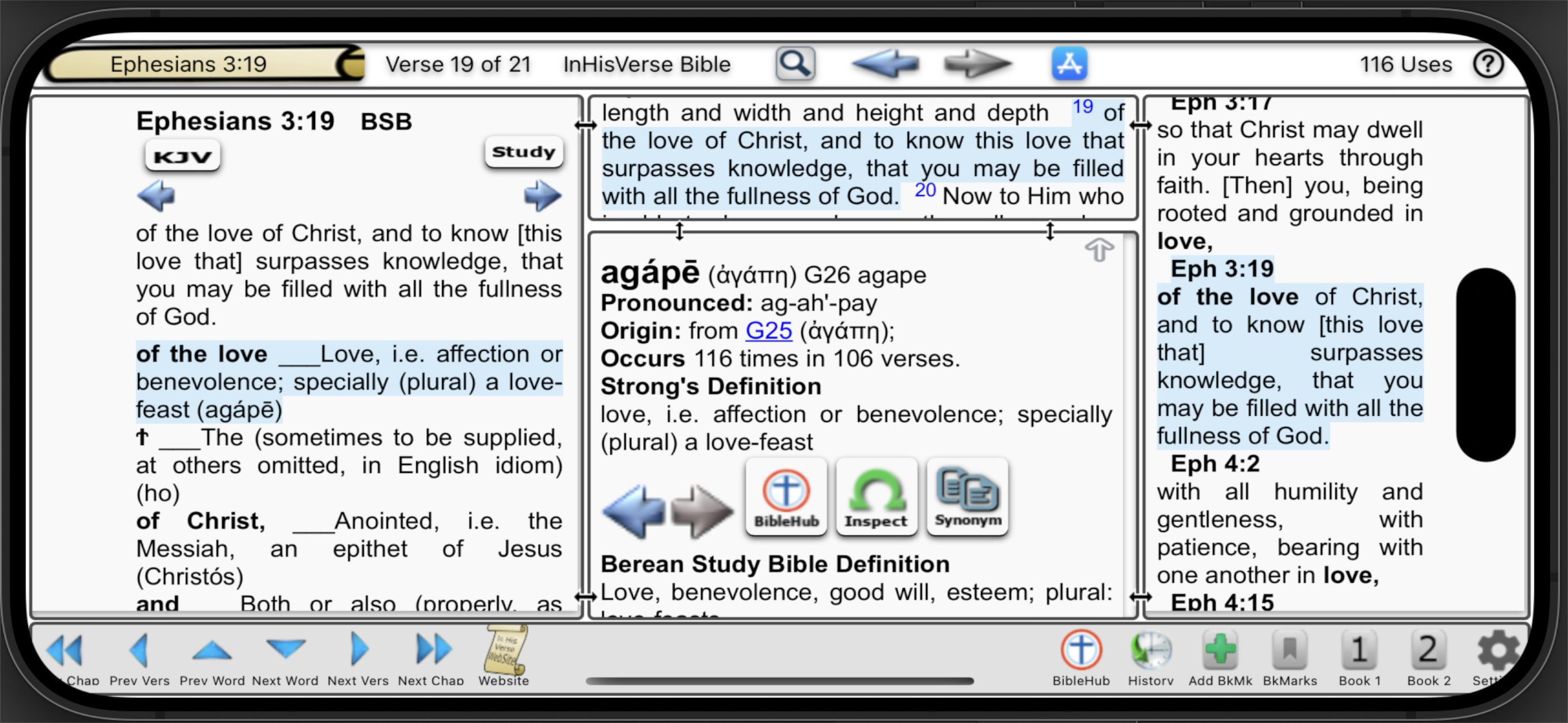Open the InHisVerse Website scroll icon

pyautogui.click(x=504, y=651)
